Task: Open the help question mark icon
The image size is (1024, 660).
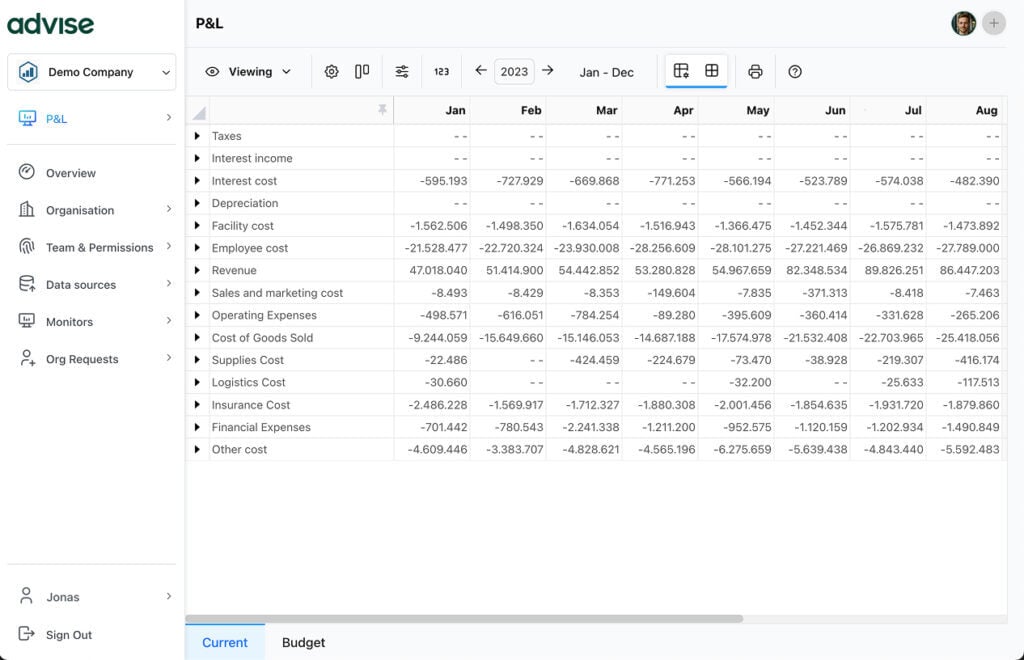Action: coord(795,72)
